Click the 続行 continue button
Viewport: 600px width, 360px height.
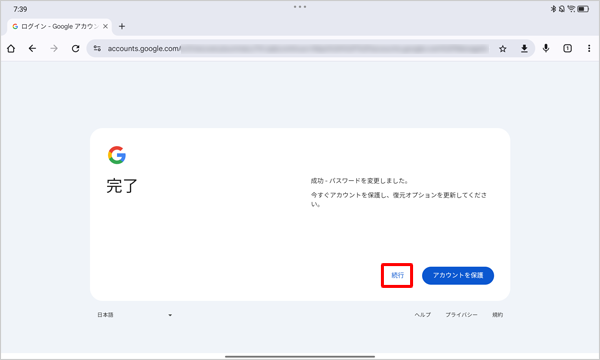(397, 275)
